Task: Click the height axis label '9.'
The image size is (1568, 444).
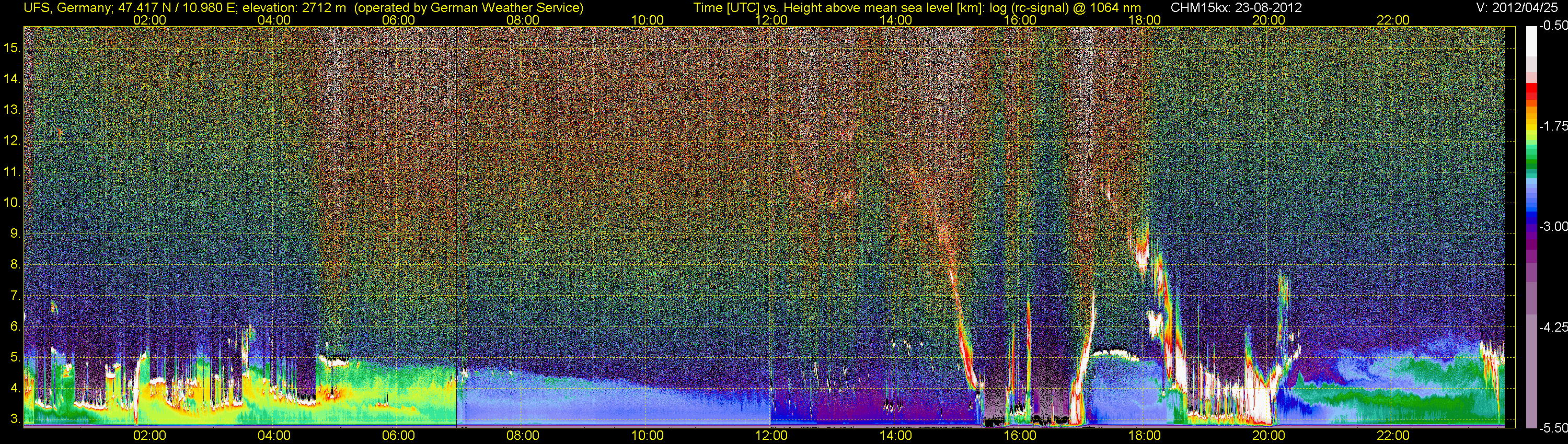Action: pyautogui.click(x=16, y=233)
